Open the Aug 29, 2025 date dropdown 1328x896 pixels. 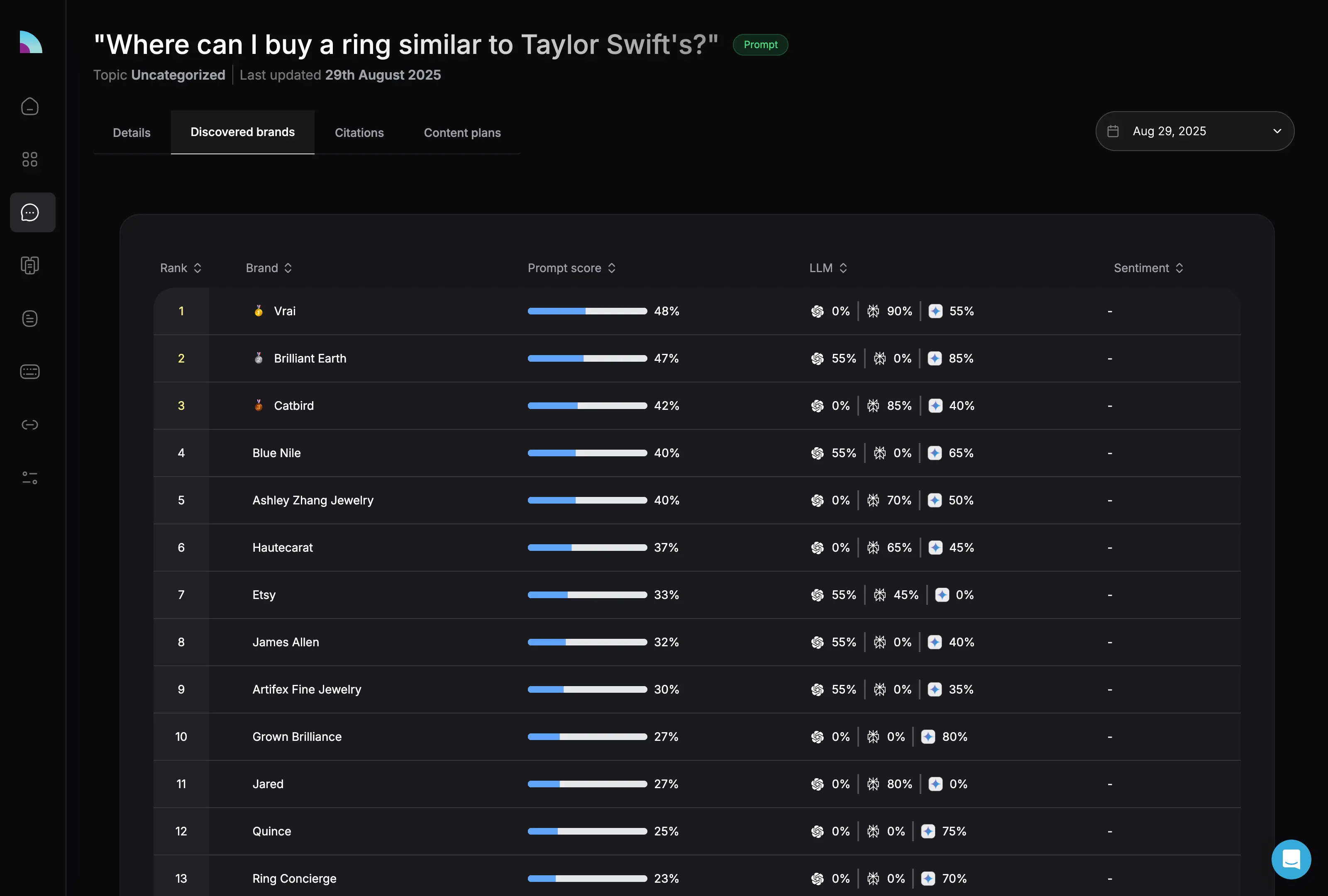coord(1194,131)
